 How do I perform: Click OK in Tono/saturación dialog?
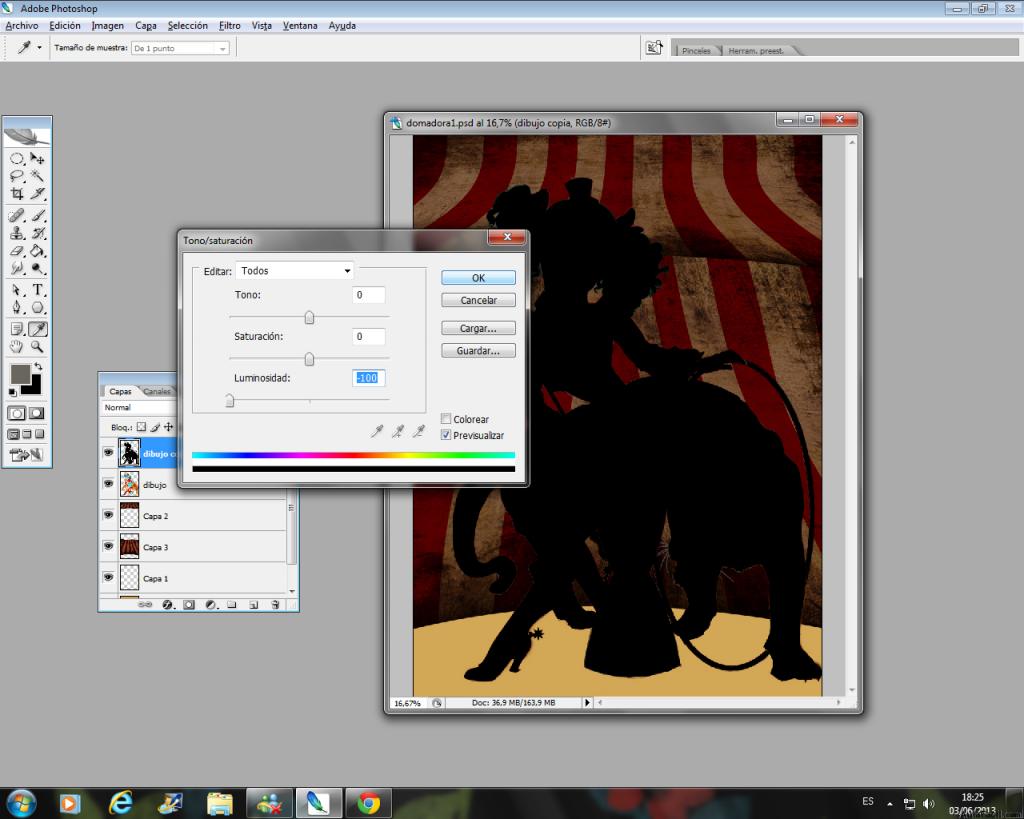click(x=478, y=278)
